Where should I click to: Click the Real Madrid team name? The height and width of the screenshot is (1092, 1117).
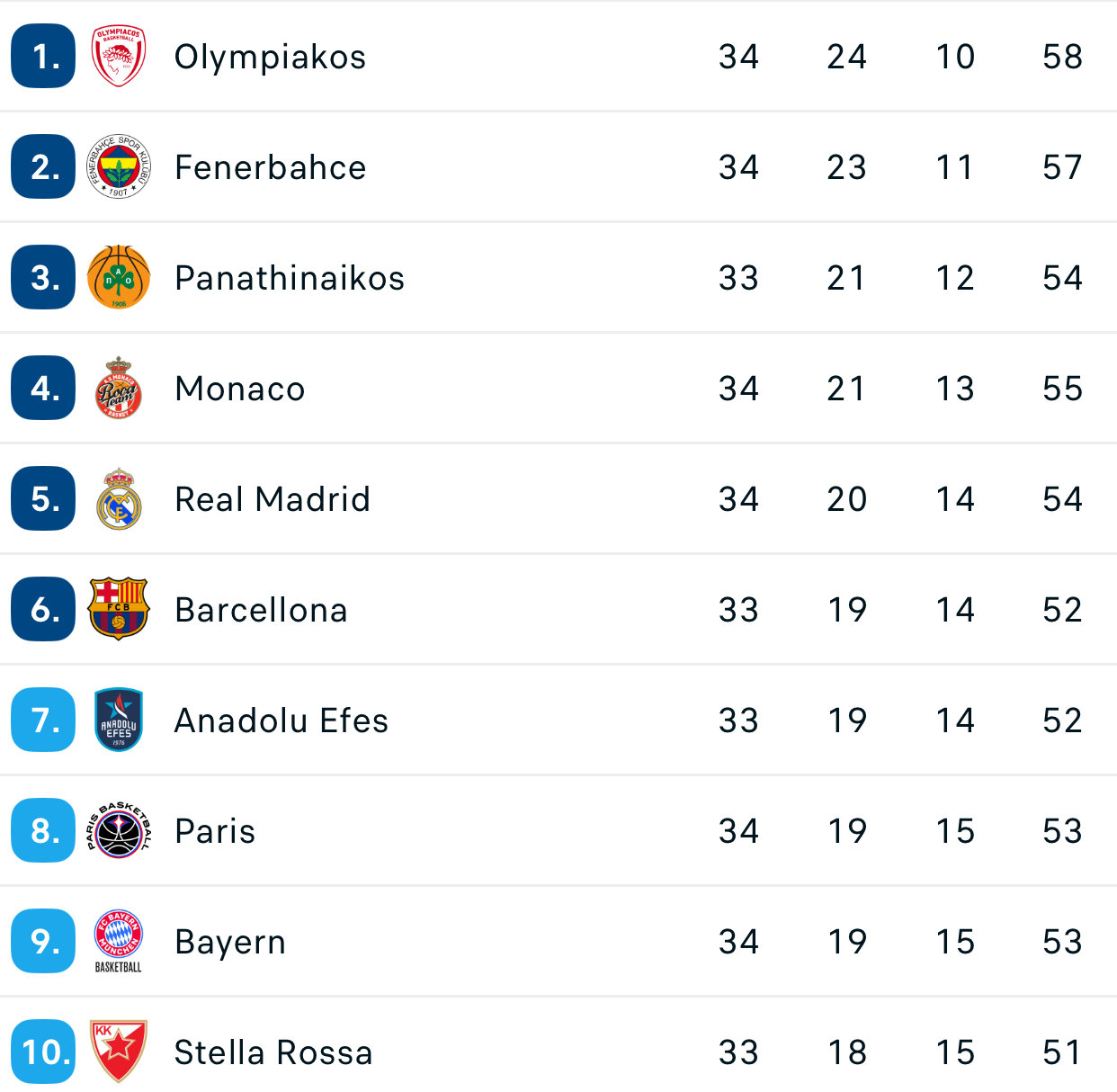[273, 499]
